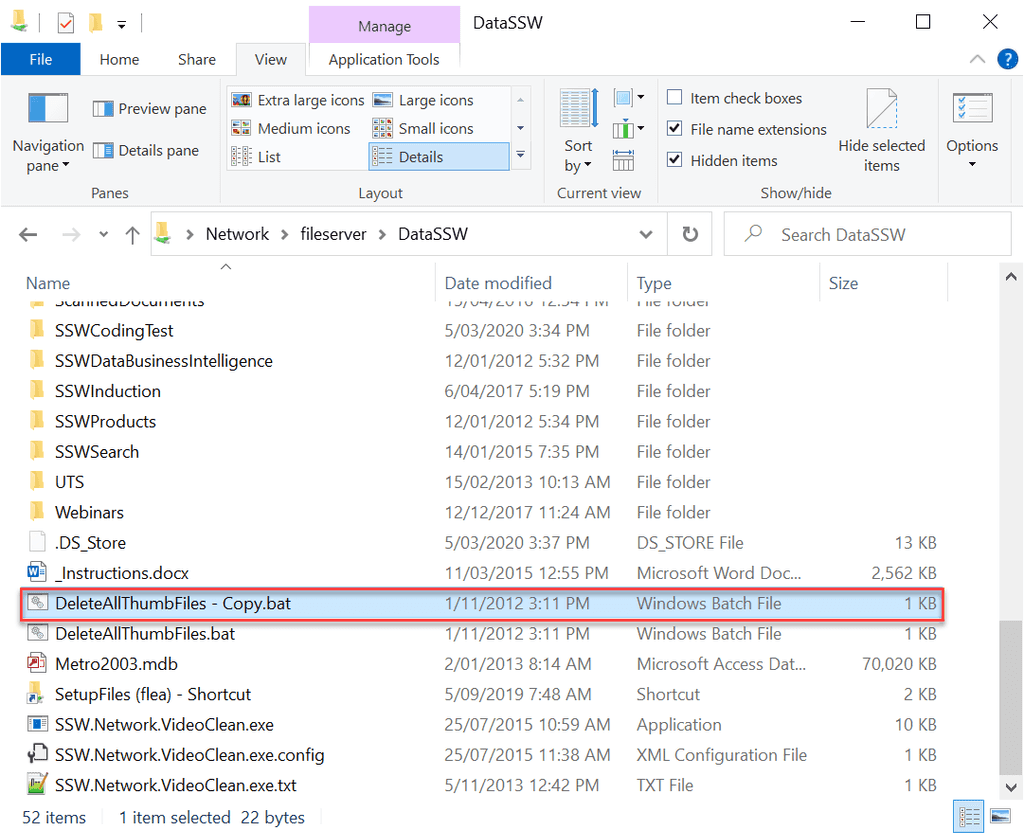Click Hide selected items
Viewport: 1024px width, 834px height.
882,131
